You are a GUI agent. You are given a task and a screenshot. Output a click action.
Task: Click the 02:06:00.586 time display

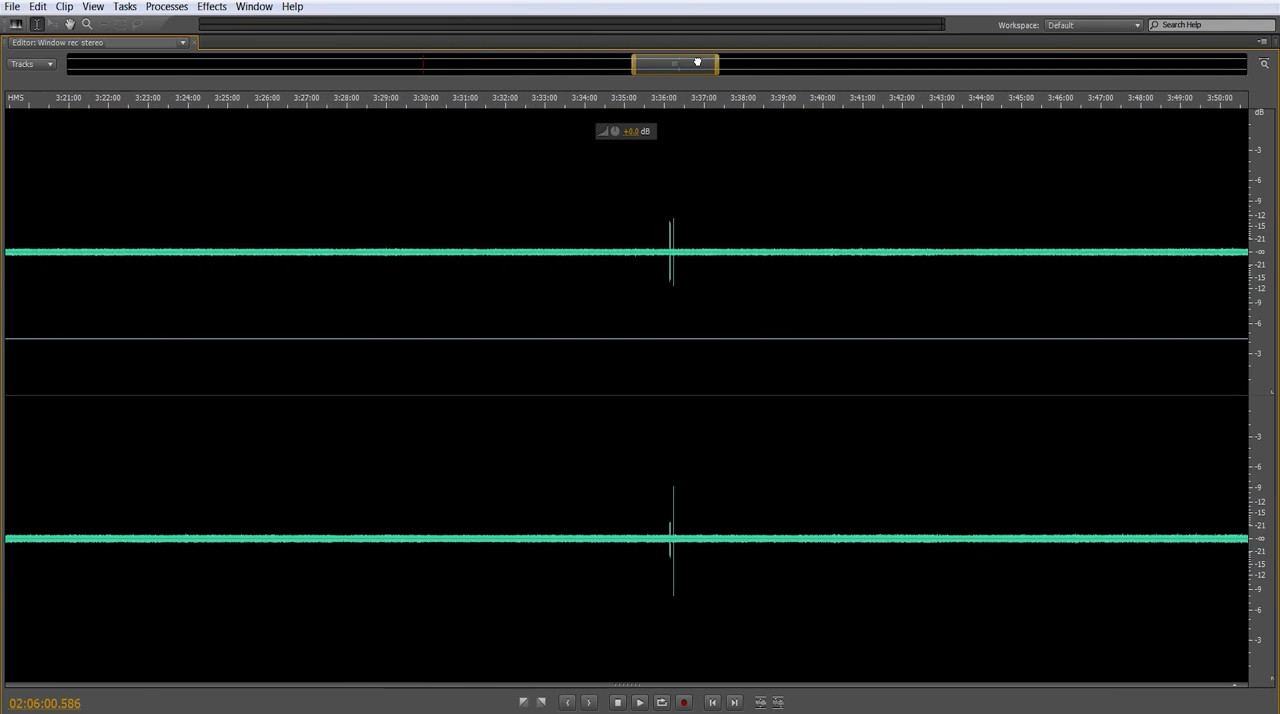45,704
